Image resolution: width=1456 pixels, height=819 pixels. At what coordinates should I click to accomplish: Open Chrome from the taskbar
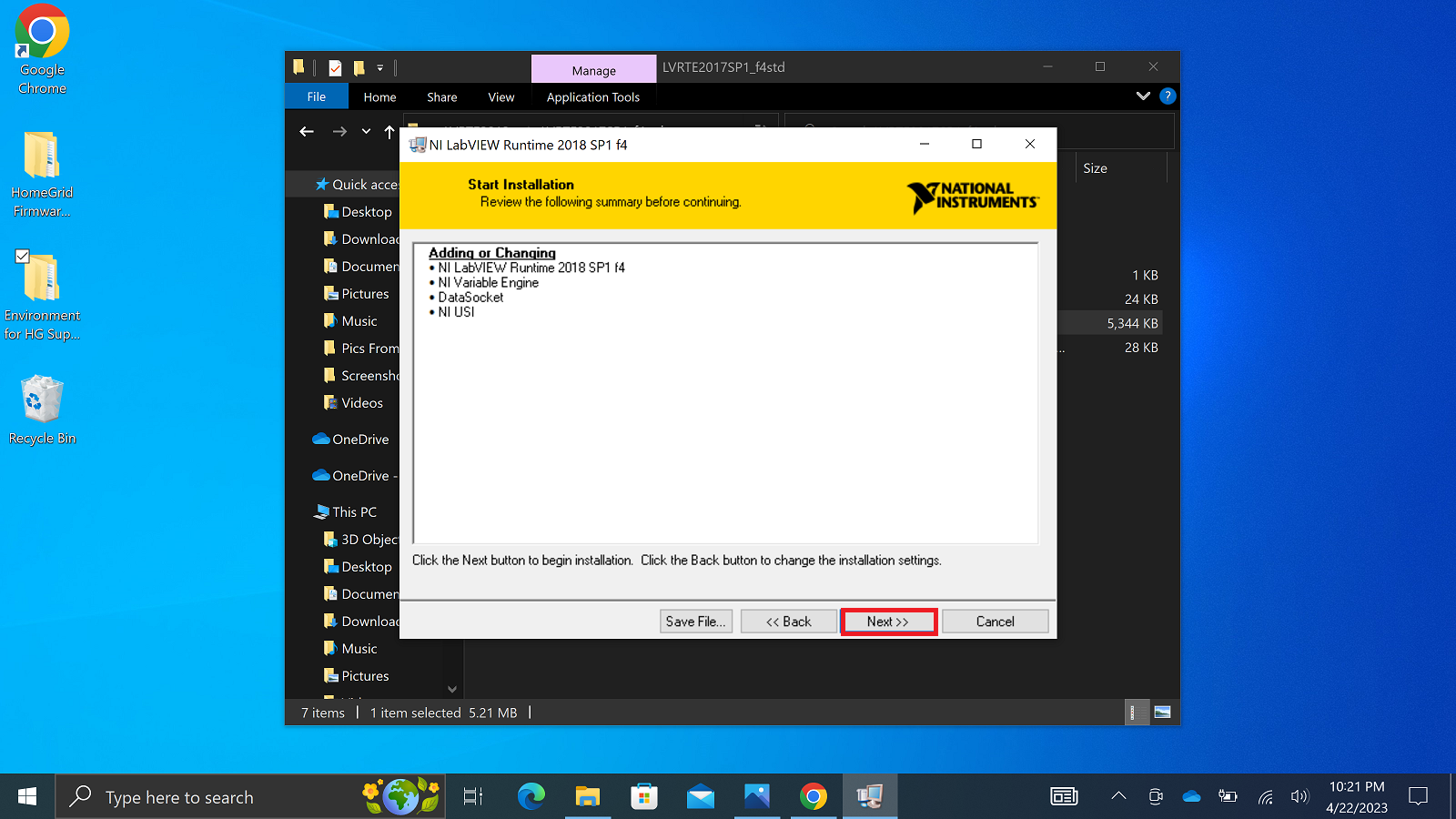[x=814, y=796]
